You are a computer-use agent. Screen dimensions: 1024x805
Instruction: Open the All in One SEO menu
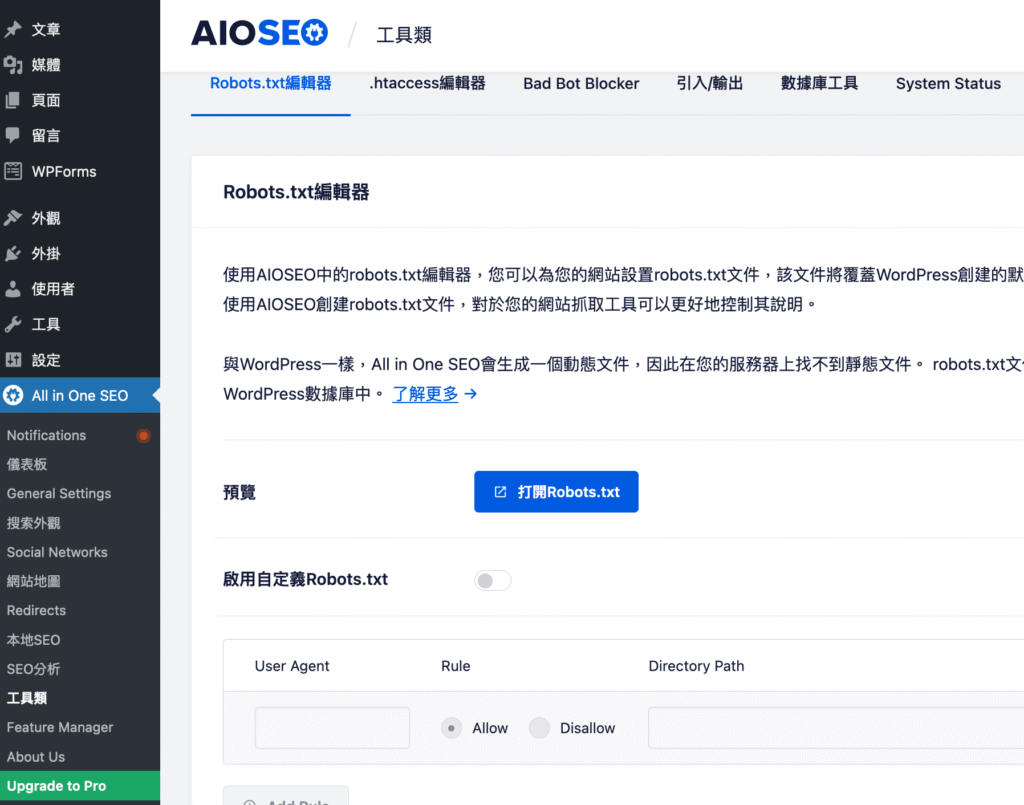80,395
